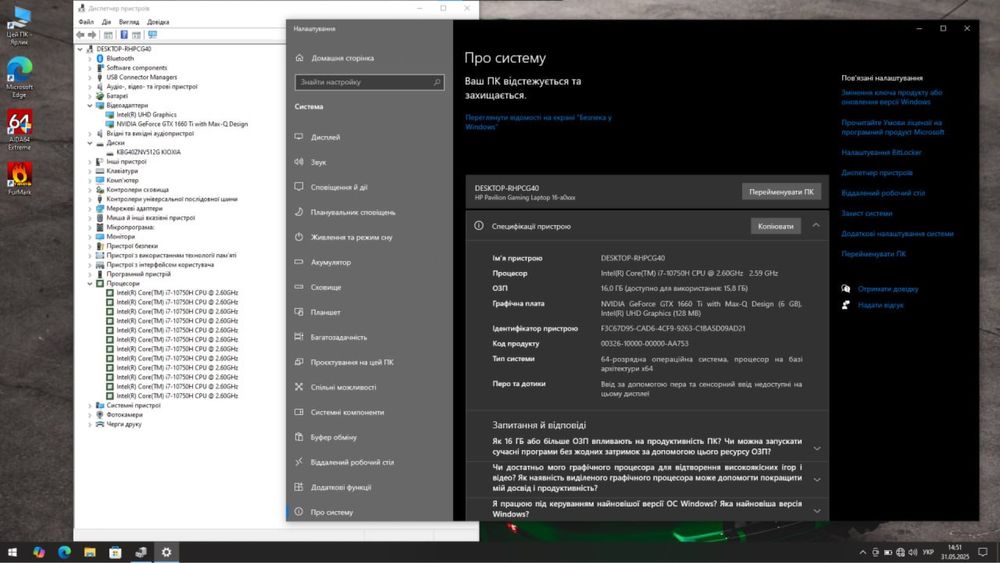Expand the Мережеві адаптери node
1000x563 pixels.
(90, 208)
